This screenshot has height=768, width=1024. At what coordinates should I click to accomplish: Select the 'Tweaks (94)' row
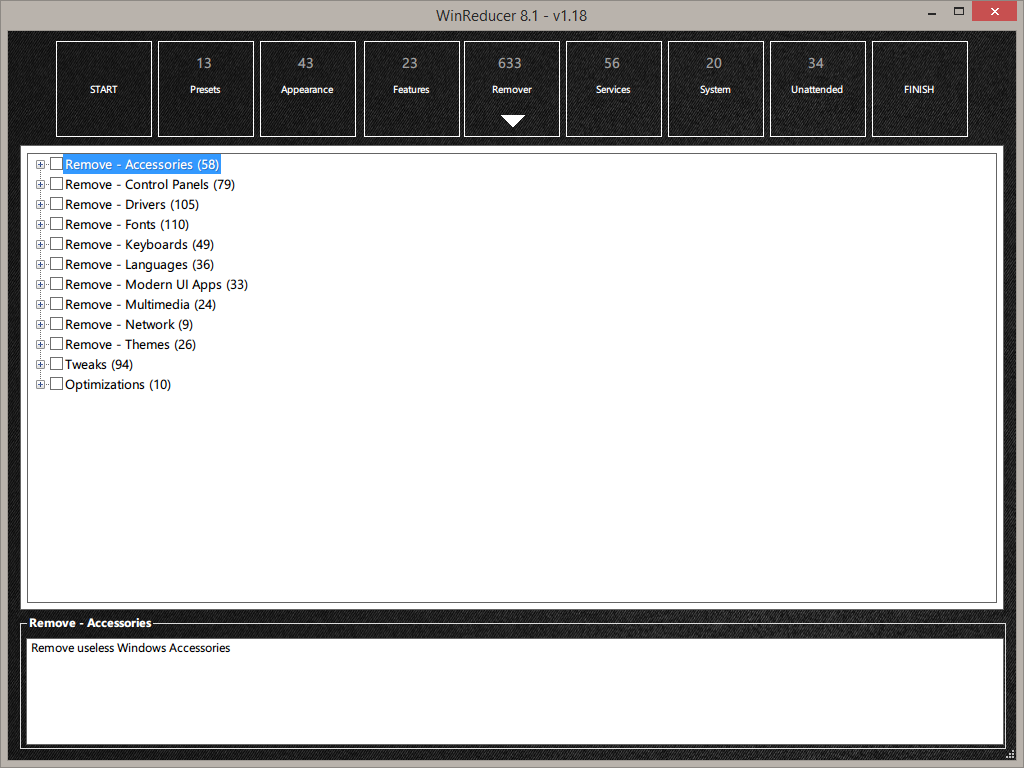(x=99, y=365)
